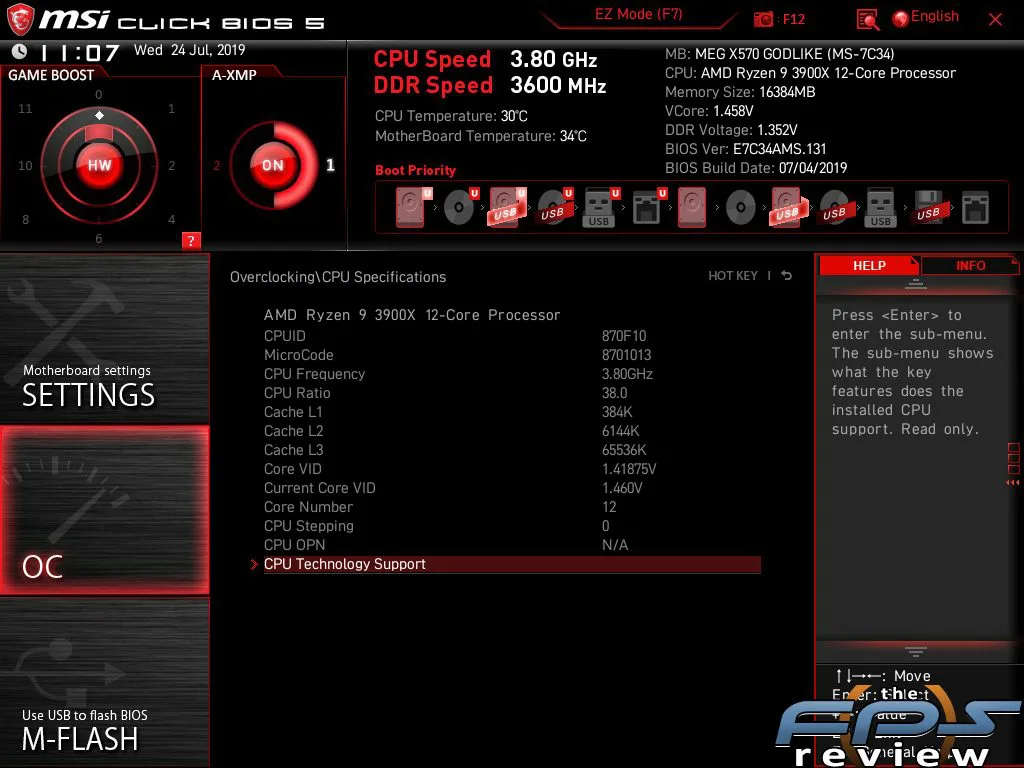
Task: Click the CPU Temperature reading
Action: pyautogui.click(x=451, y=116)
